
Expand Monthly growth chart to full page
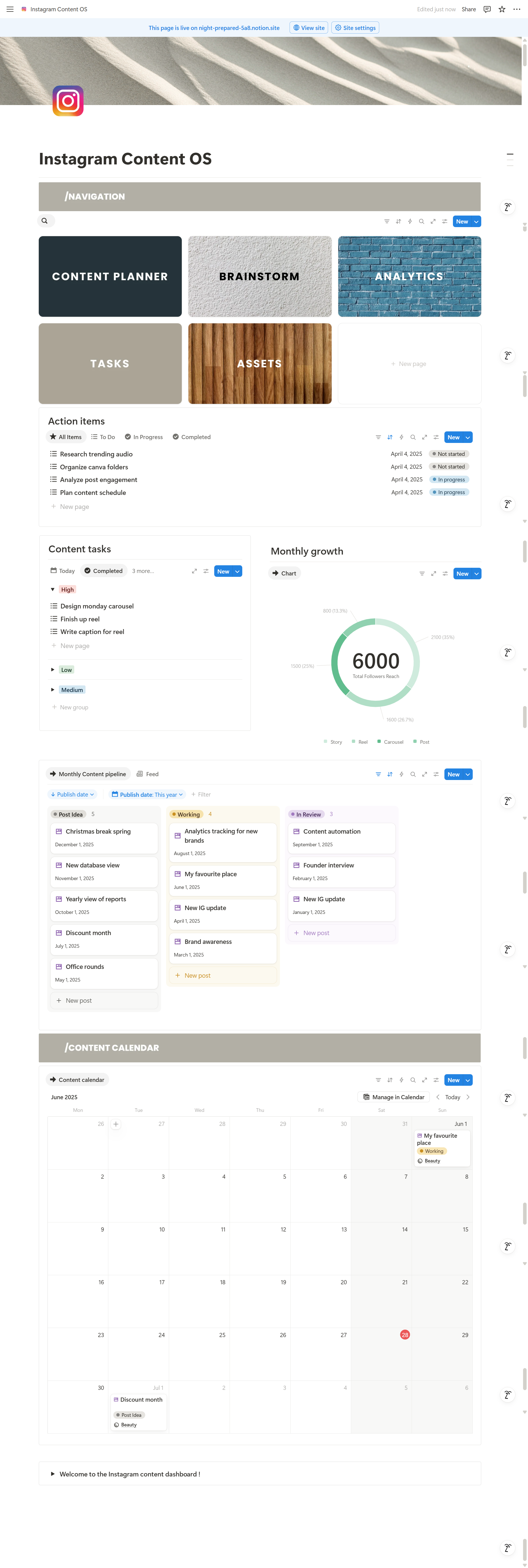click(x=434, y=573)
